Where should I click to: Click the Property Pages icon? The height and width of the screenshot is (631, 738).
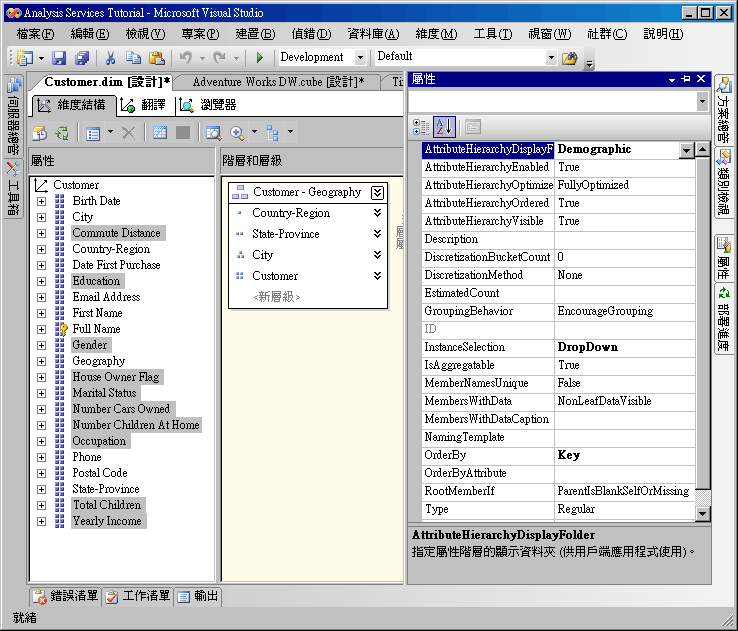(x=473, y=127)
